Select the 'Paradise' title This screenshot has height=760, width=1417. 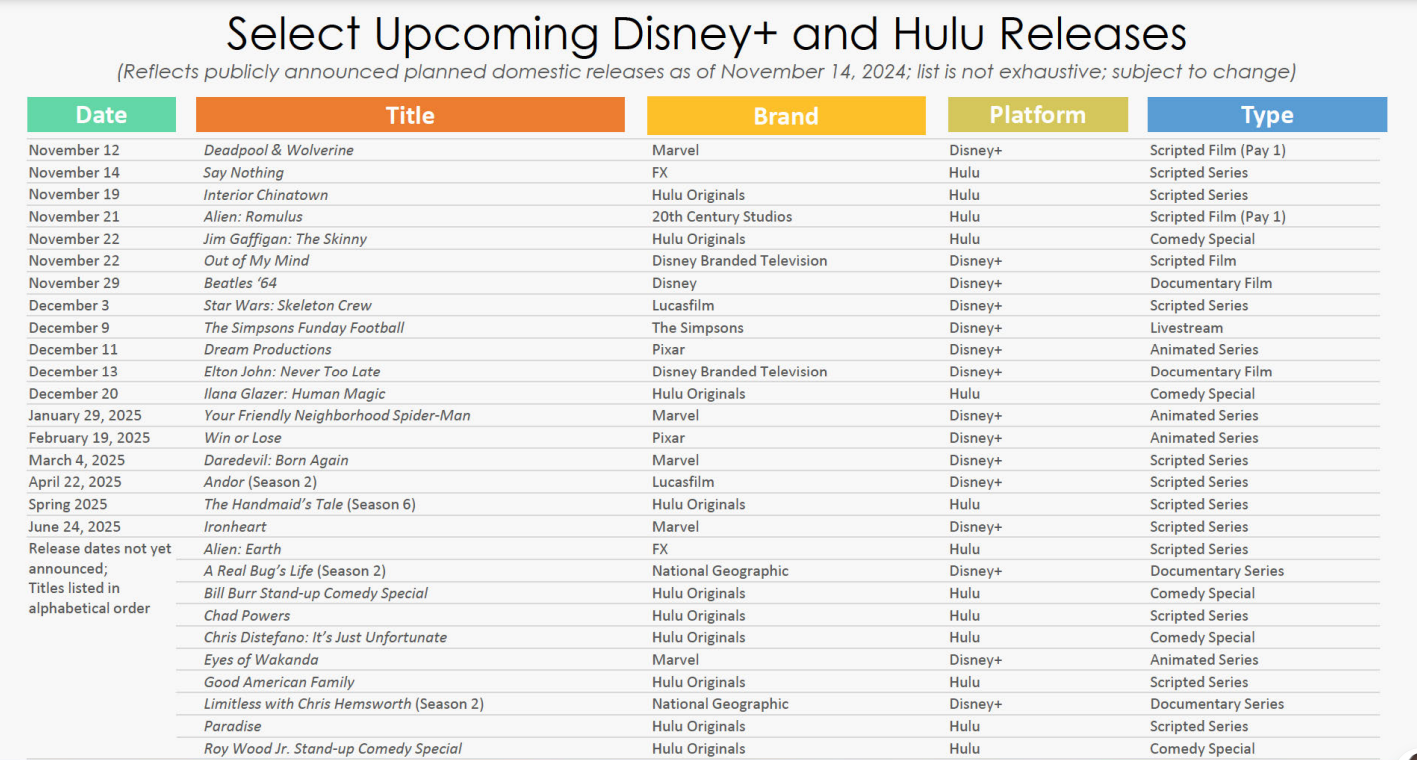233,726
